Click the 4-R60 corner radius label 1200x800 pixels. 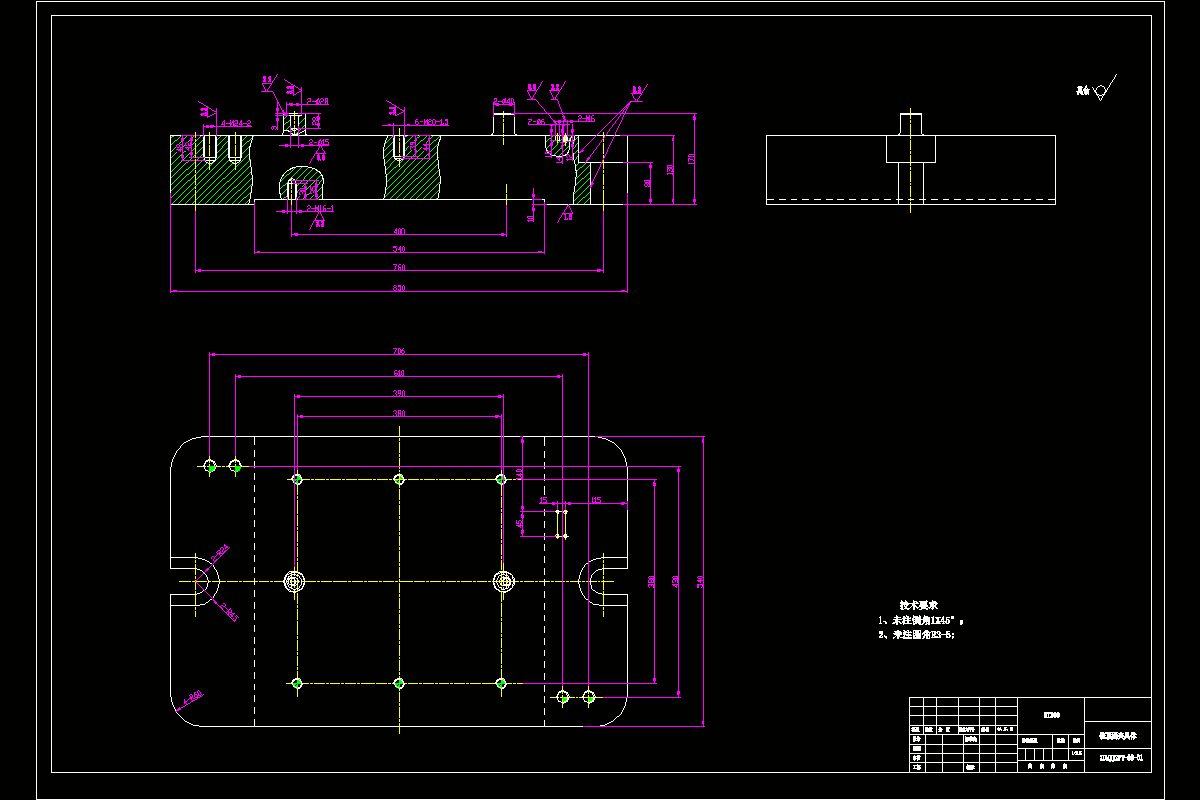[x=192, y=696]
